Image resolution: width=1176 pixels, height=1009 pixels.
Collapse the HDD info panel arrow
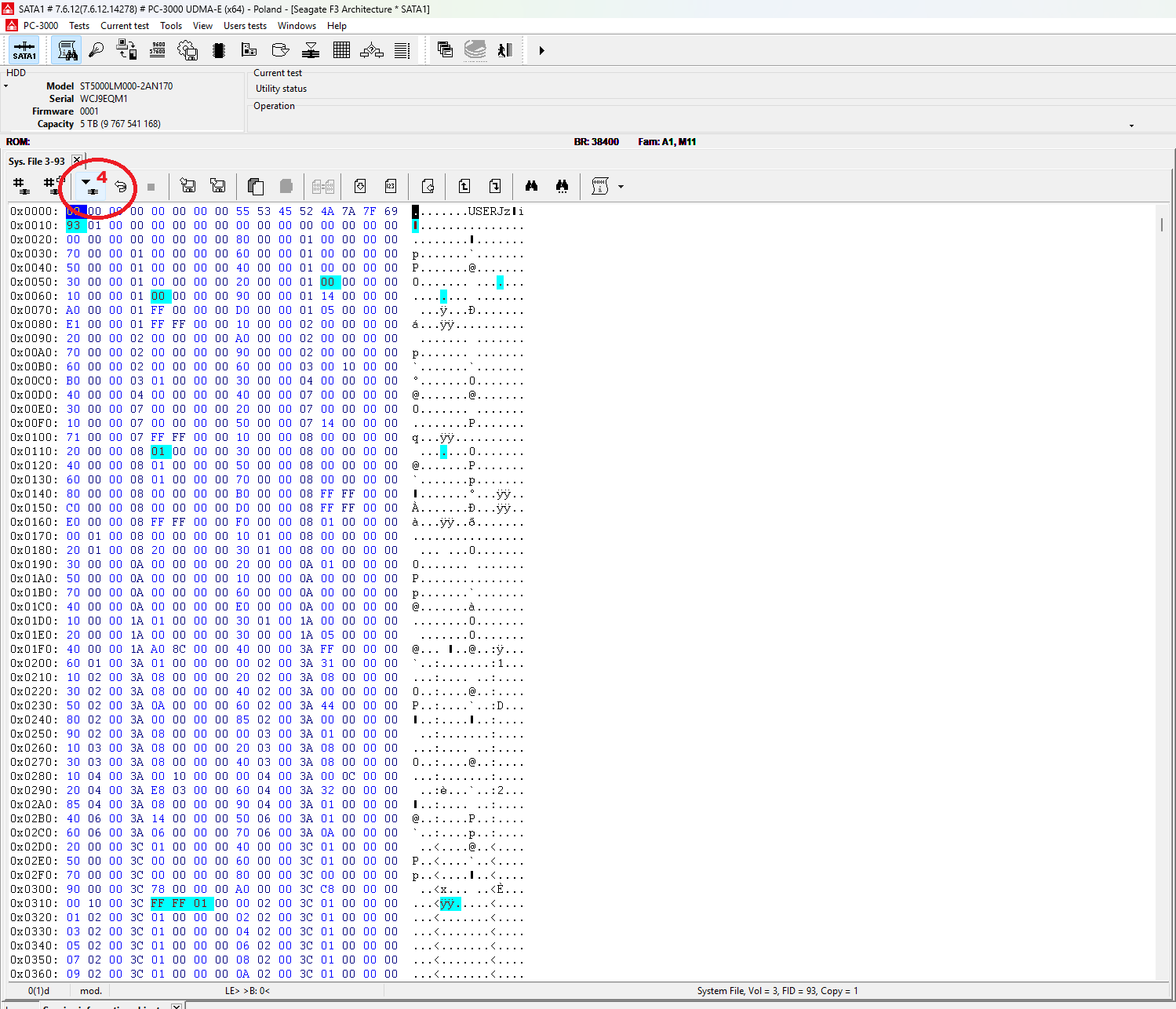point(5,86)
